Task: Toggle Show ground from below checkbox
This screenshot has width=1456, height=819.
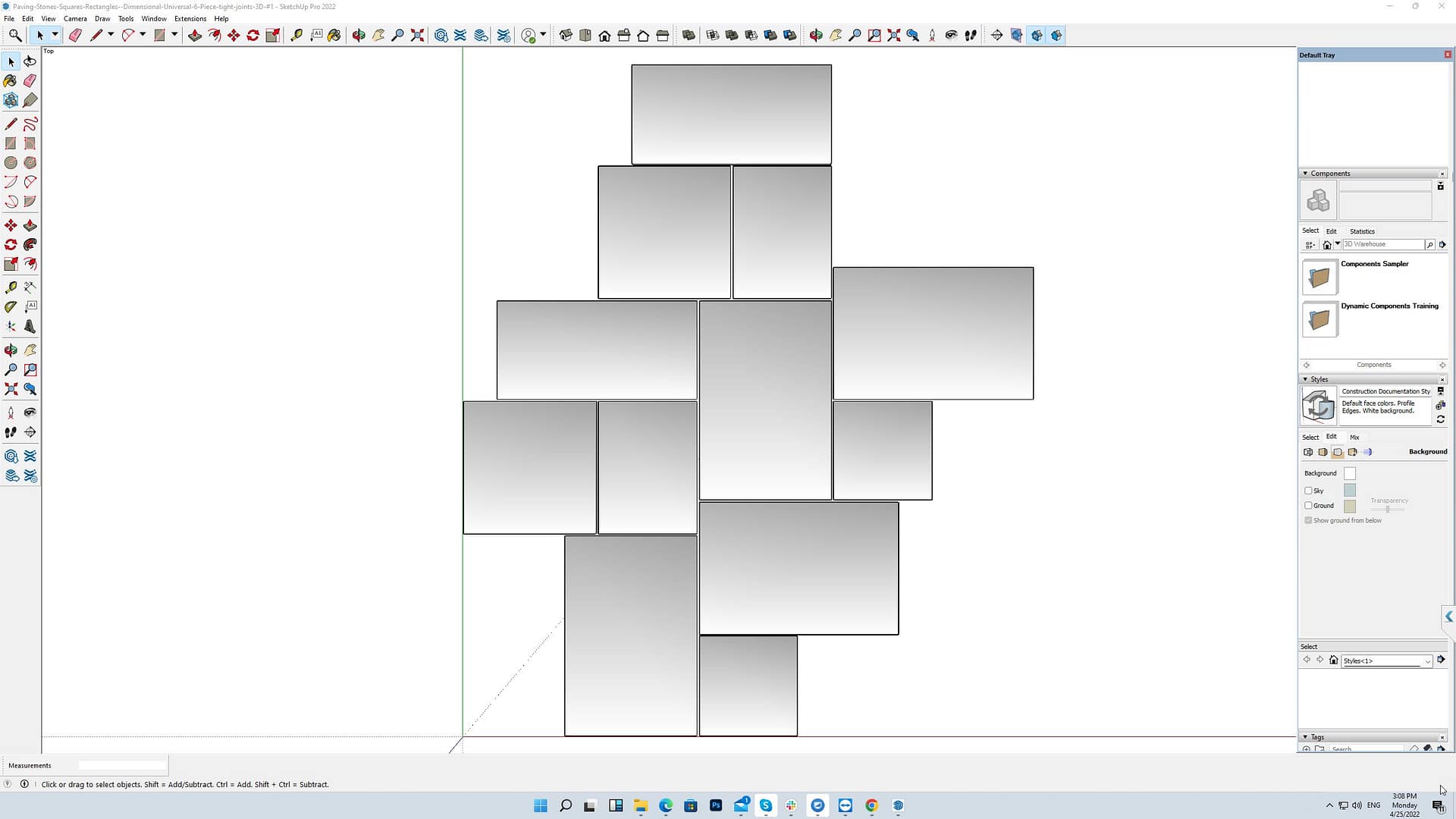Action: (x=1308, y=520)
